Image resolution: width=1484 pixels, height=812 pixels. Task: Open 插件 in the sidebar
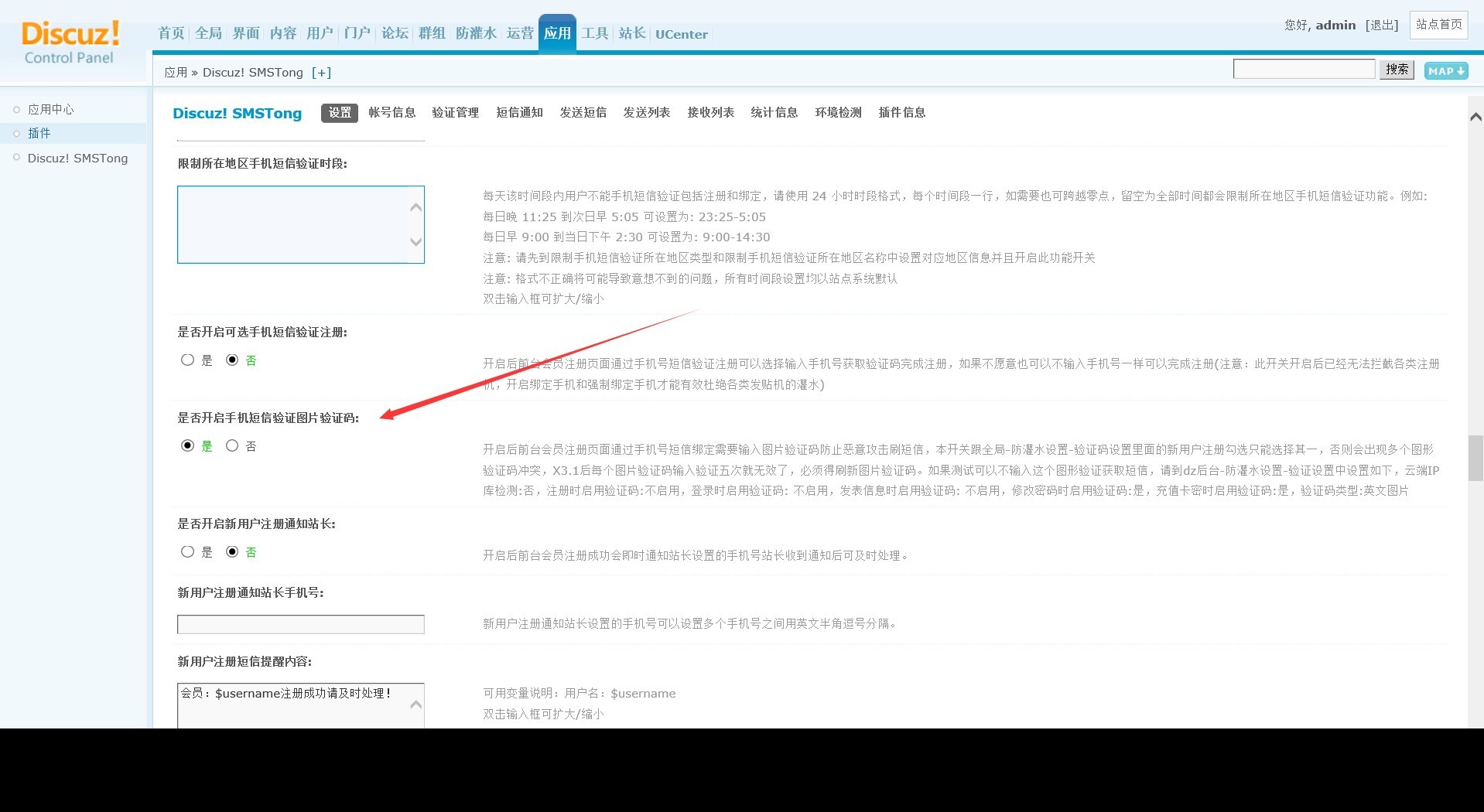click(x=39, y=133)
